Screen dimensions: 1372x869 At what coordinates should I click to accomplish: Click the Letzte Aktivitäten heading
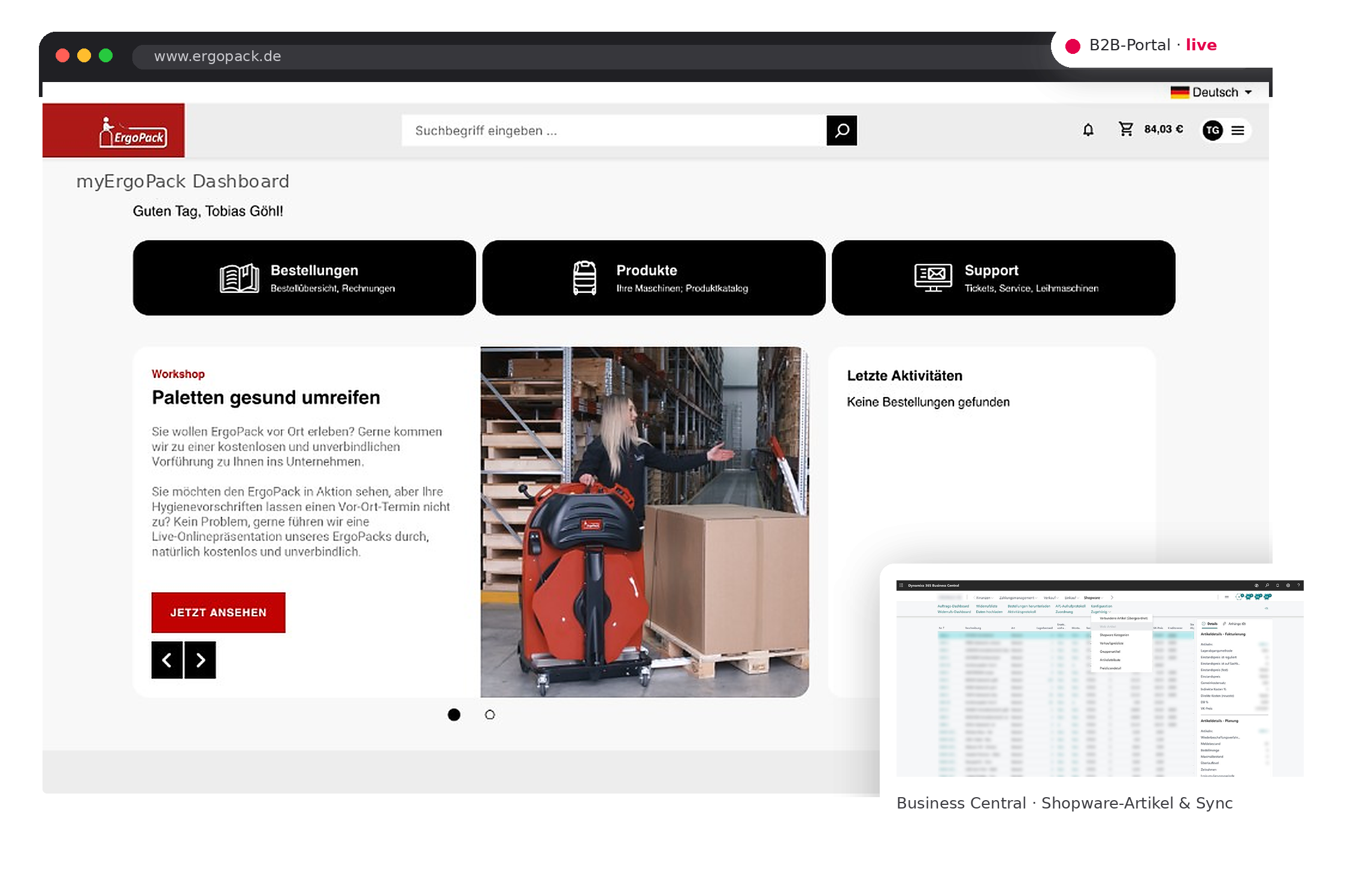[x=904, y=376]
